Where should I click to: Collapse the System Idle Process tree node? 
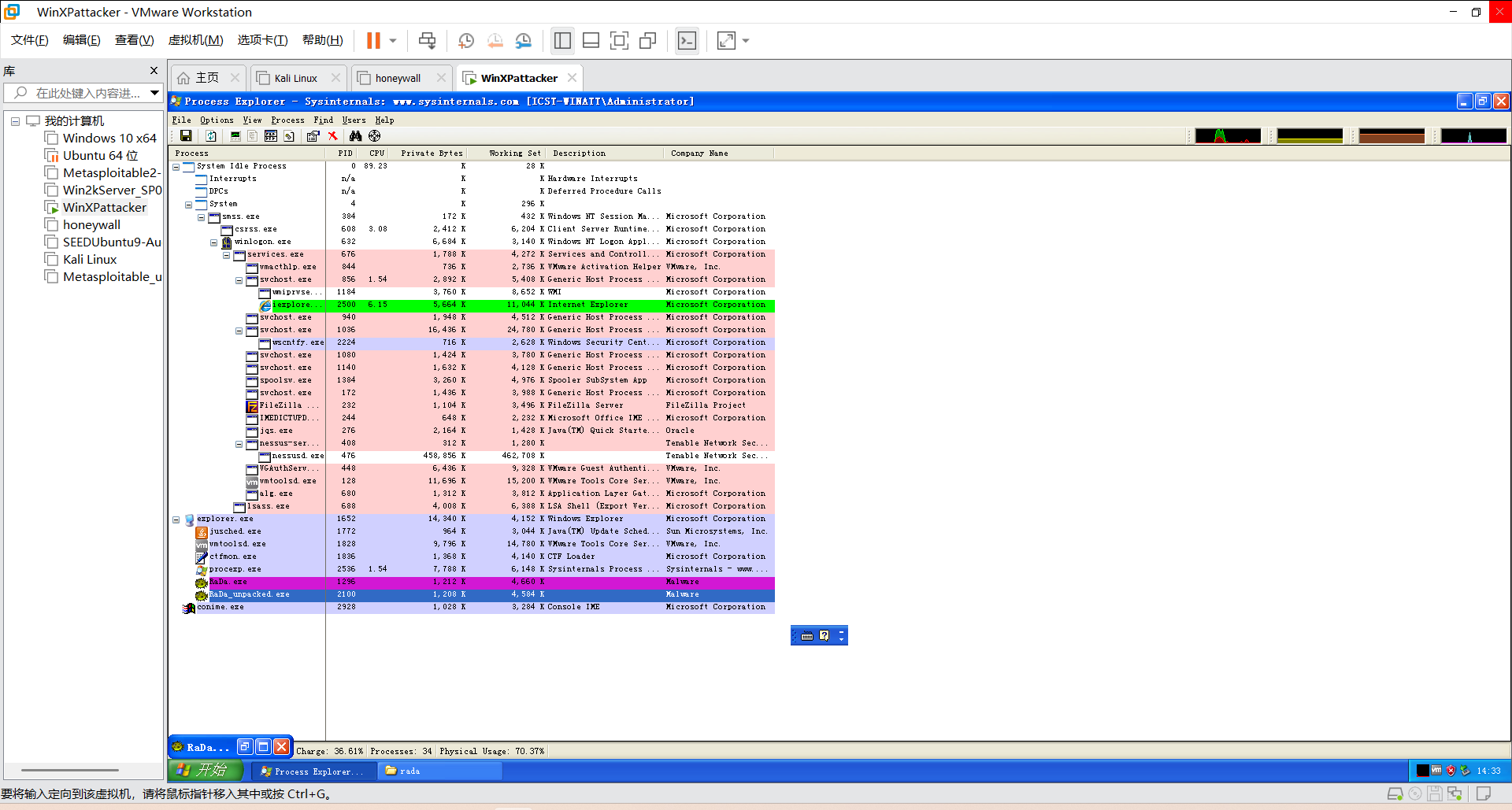click(176, 167)
